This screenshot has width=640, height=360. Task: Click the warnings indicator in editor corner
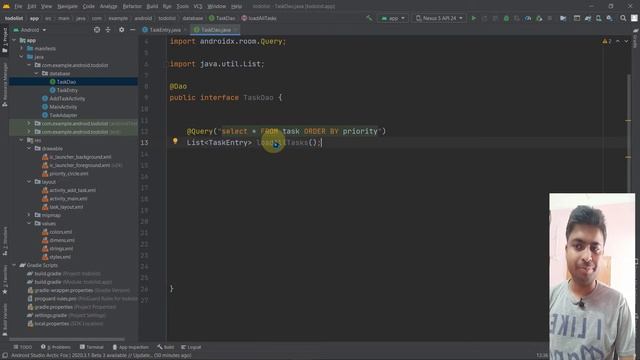coord(607,41)
